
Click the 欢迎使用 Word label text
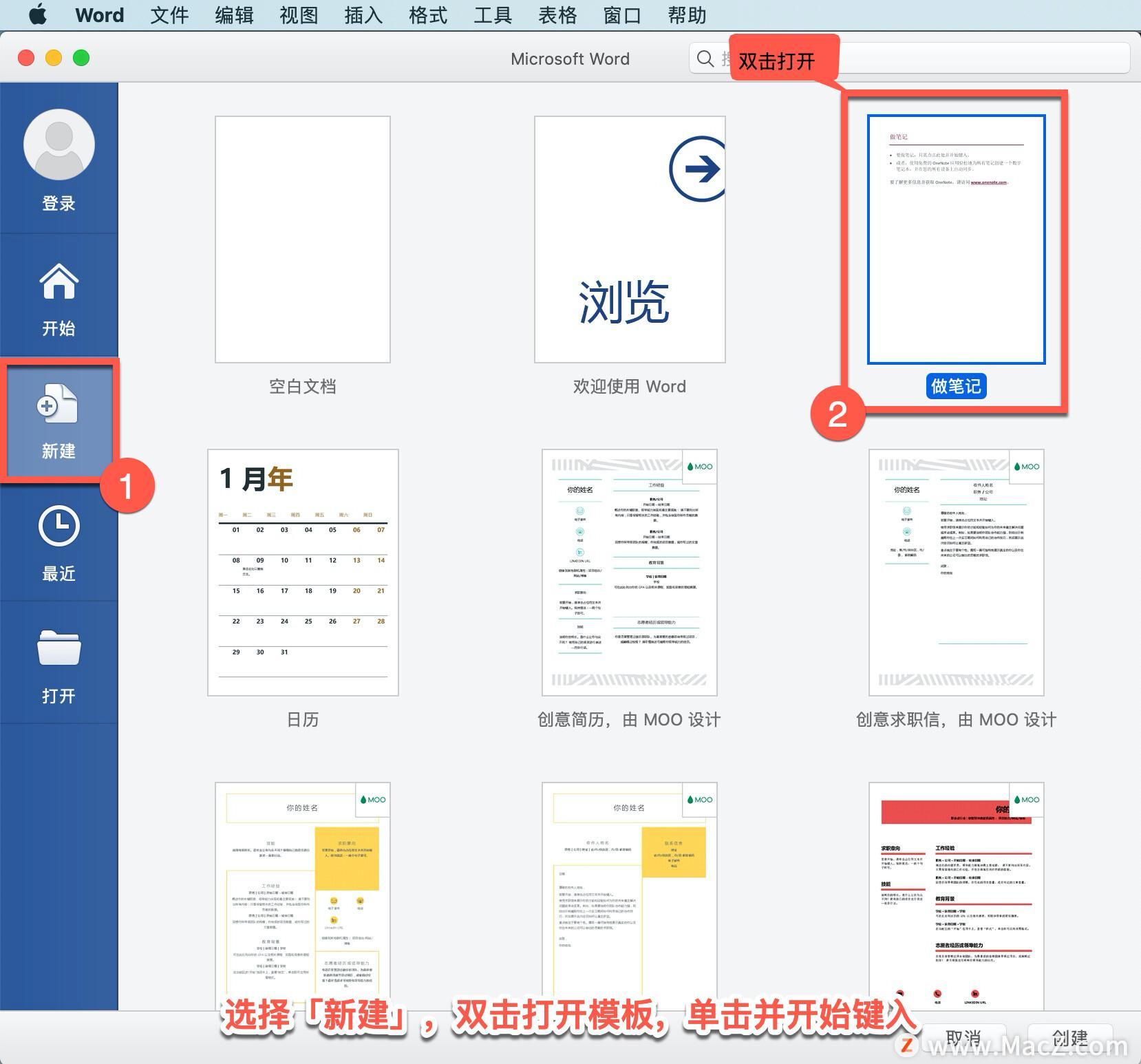click(x=630, y=386)
